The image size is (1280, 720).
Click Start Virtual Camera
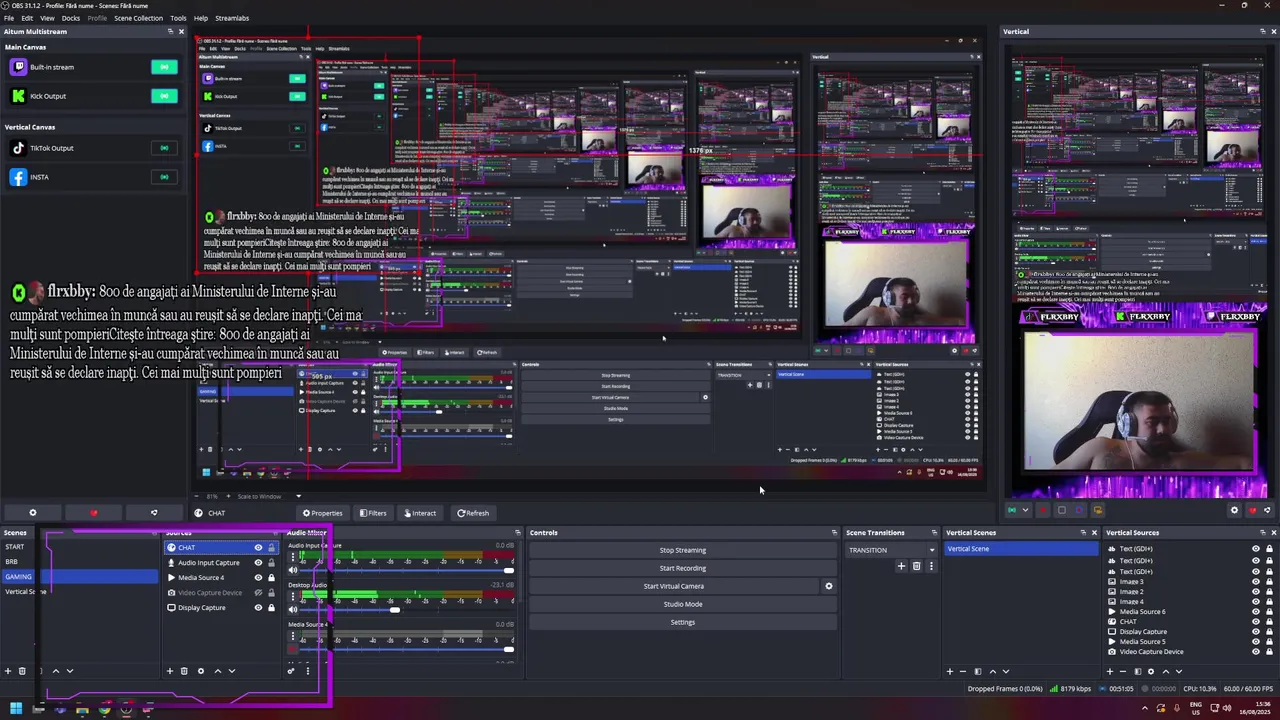click(x=674, y=586)
